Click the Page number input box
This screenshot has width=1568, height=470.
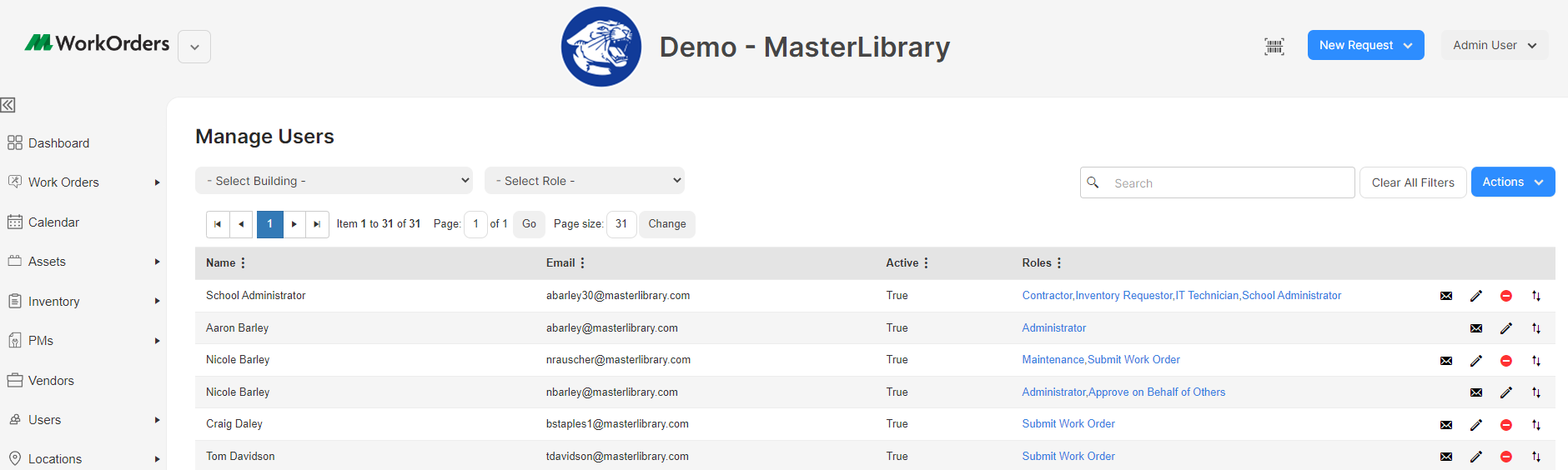click(x=475, y=224)
